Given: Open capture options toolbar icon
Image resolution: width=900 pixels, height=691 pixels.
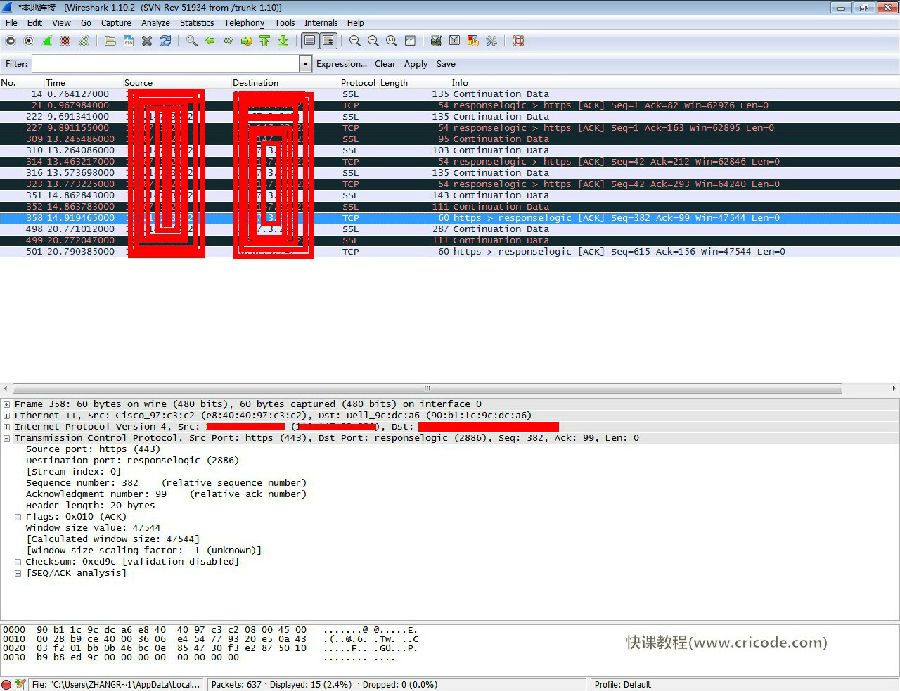Looking at the screenshot, I should (x=29, y=41).
